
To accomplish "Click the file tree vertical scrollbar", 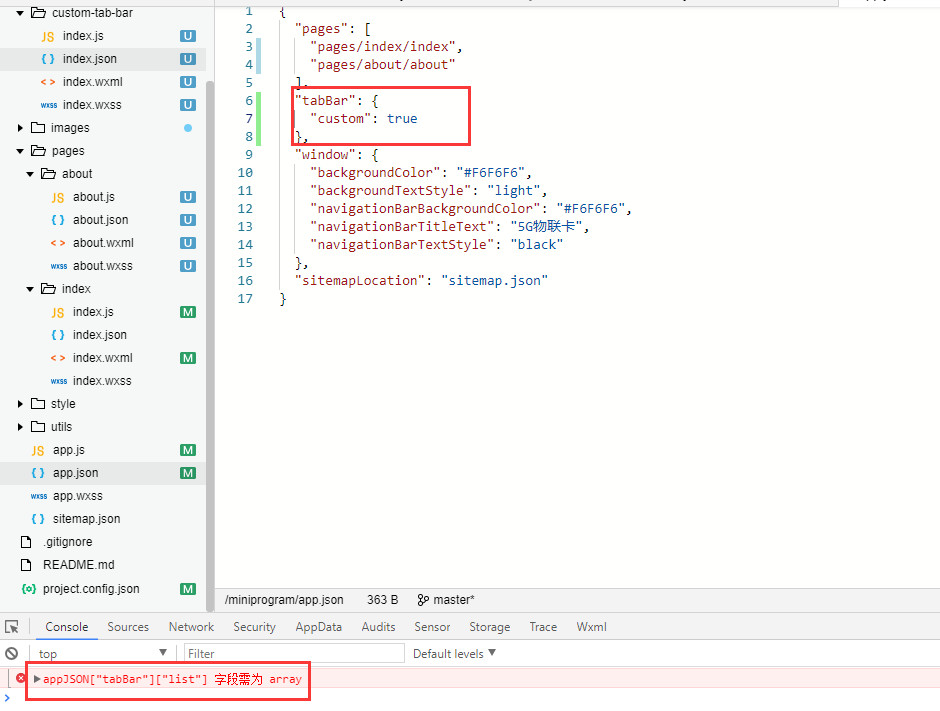I will (210, 300).
